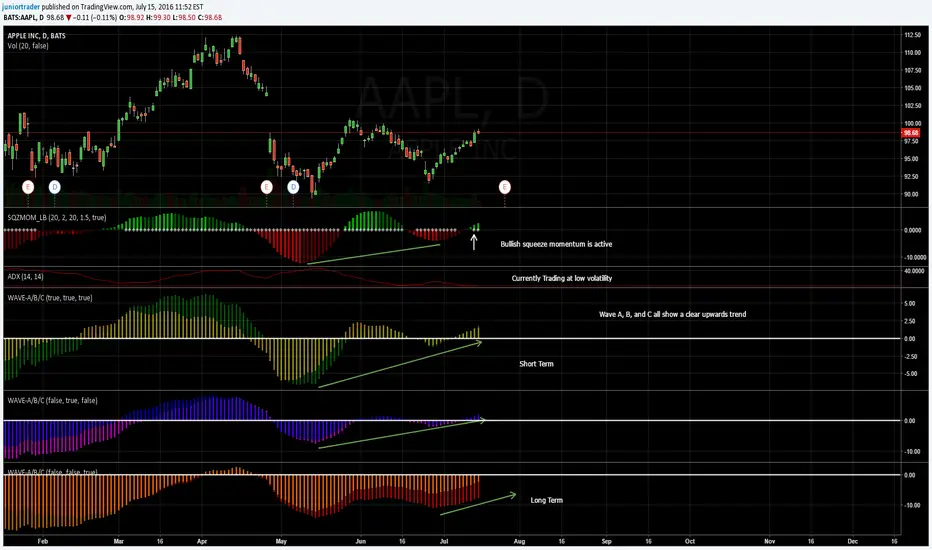The width and height of the screenshot is (932, 550).
Task: Click the '-2.50' wave scale label
Action: [909, 357]
